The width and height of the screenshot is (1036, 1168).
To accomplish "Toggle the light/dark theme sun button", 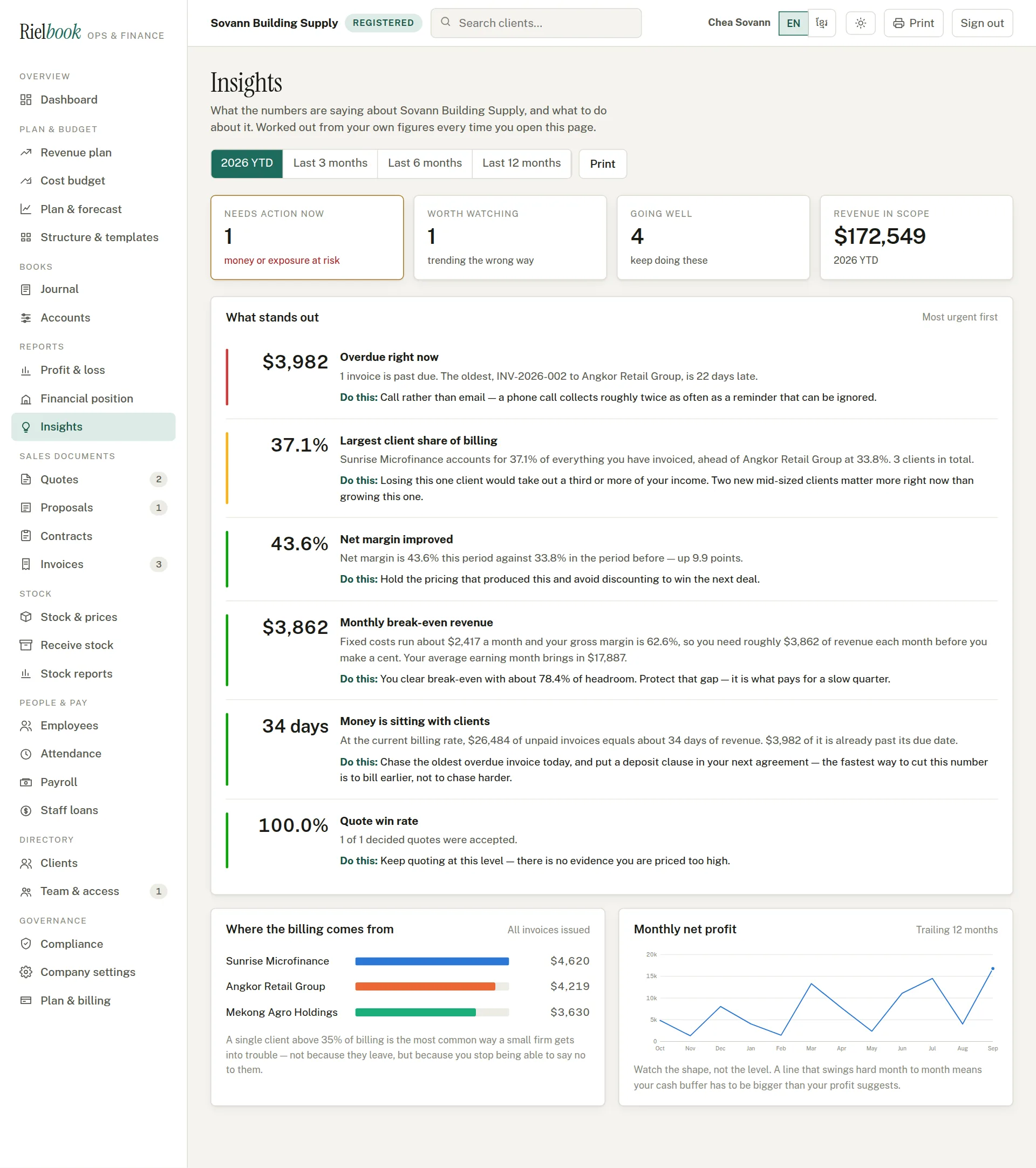I will coord(861,23).
